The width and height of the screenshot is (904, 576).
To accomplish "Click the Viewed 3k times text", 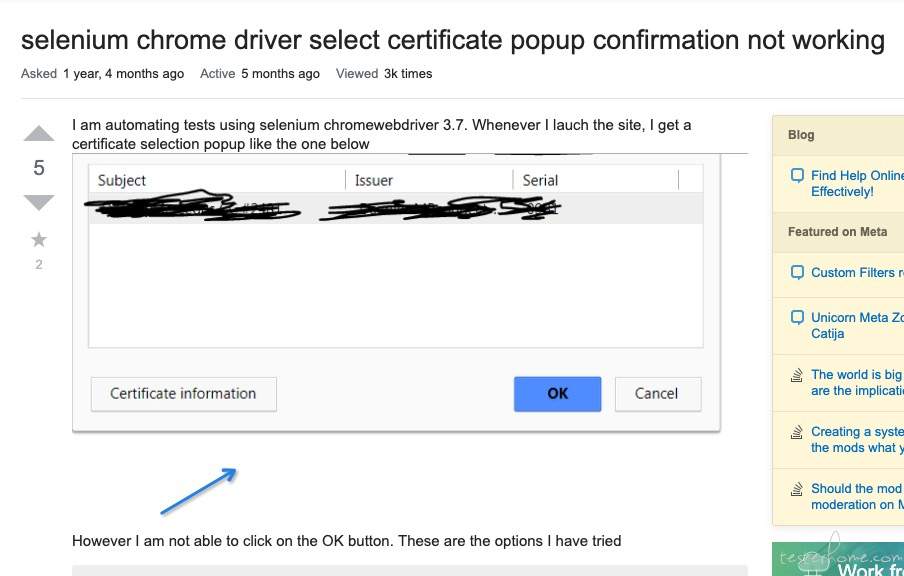I will point(384,74).
